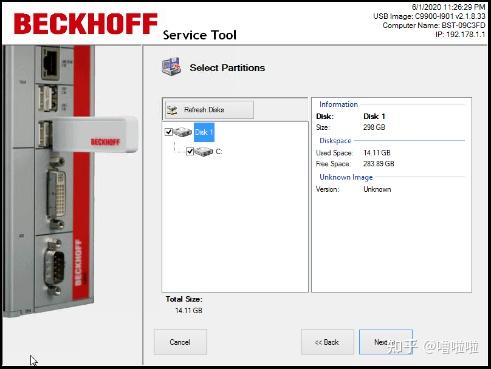Click the Refresh Disks button
491x369 pixels.
click(x=209, y=109)
